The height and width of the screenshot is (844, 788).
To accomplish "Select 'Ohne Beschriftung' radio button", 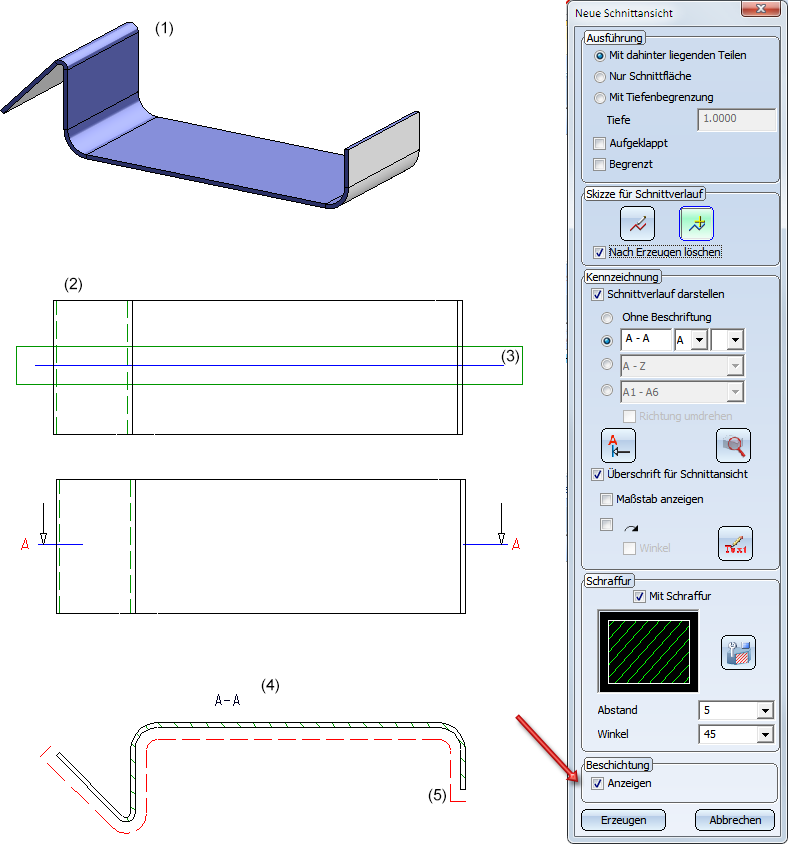I will [607, 318].
